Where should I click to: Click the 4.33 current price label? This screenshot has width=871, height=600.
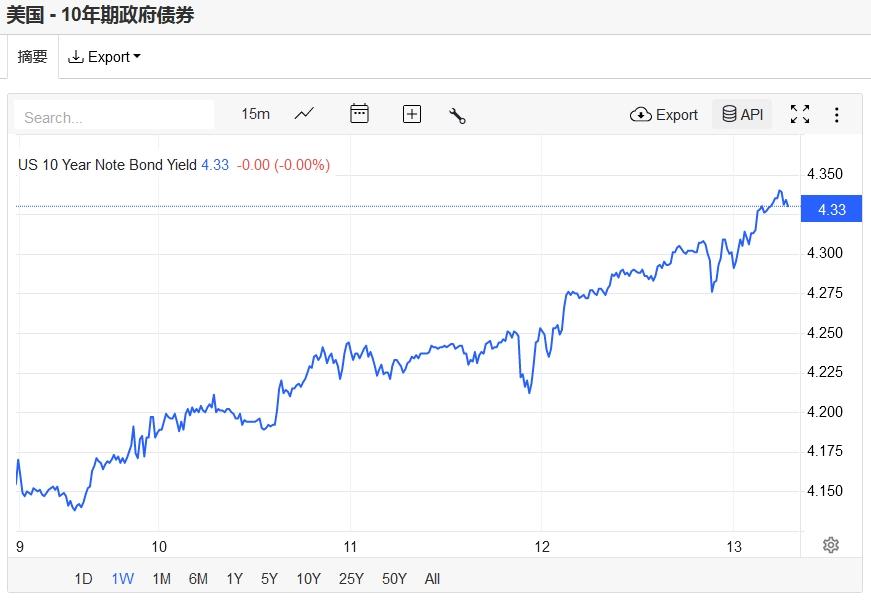coord(831,209)
